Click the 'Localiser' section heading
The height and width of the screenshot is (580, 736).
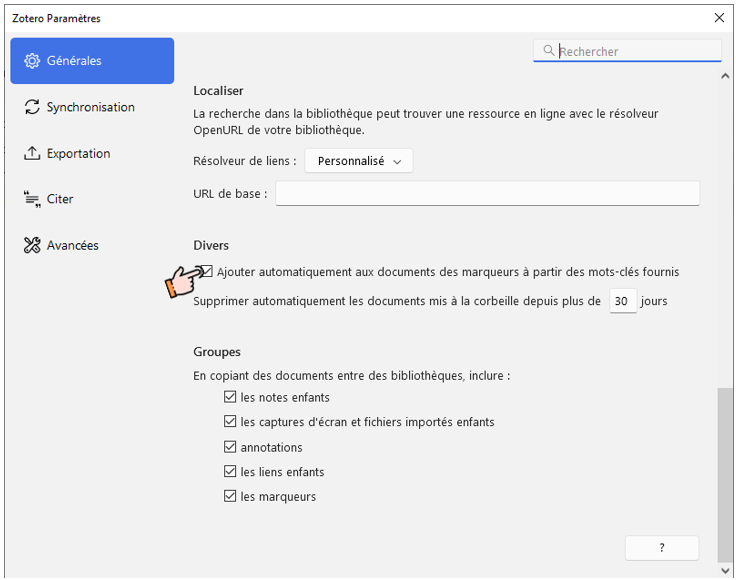tap(218, 91)
